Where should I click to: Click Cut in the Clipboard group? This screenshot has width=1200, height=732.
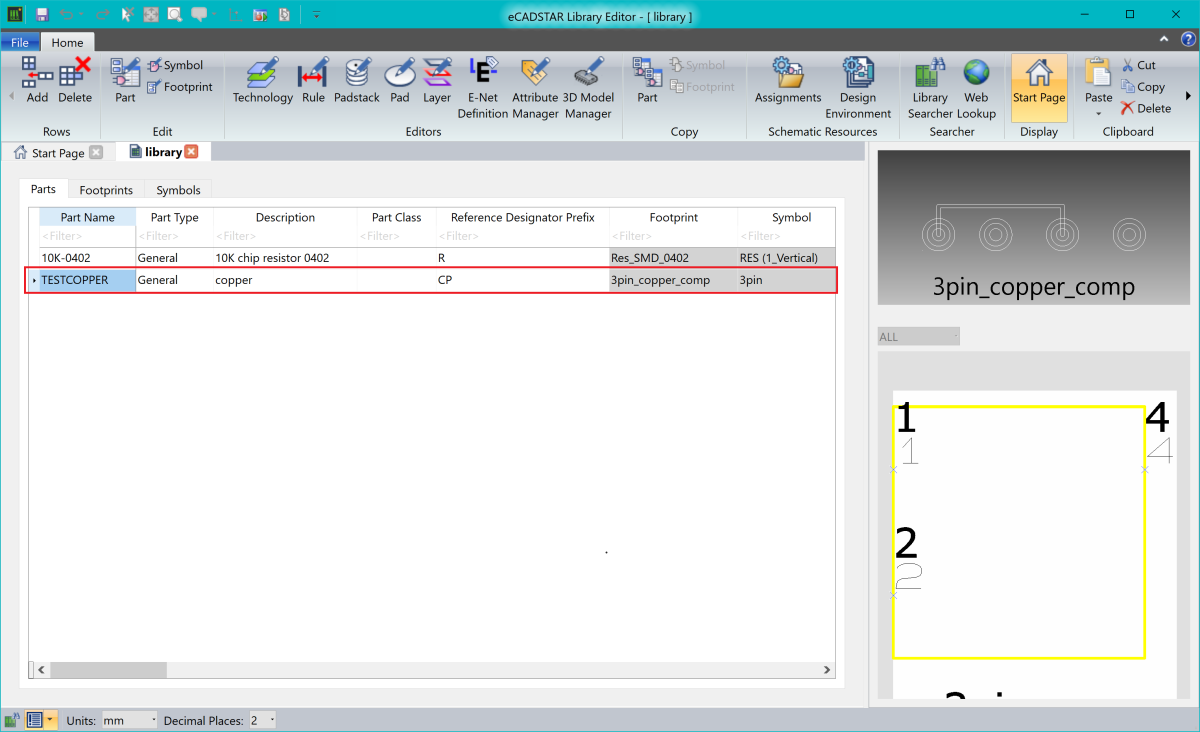tap(1138, 65)
